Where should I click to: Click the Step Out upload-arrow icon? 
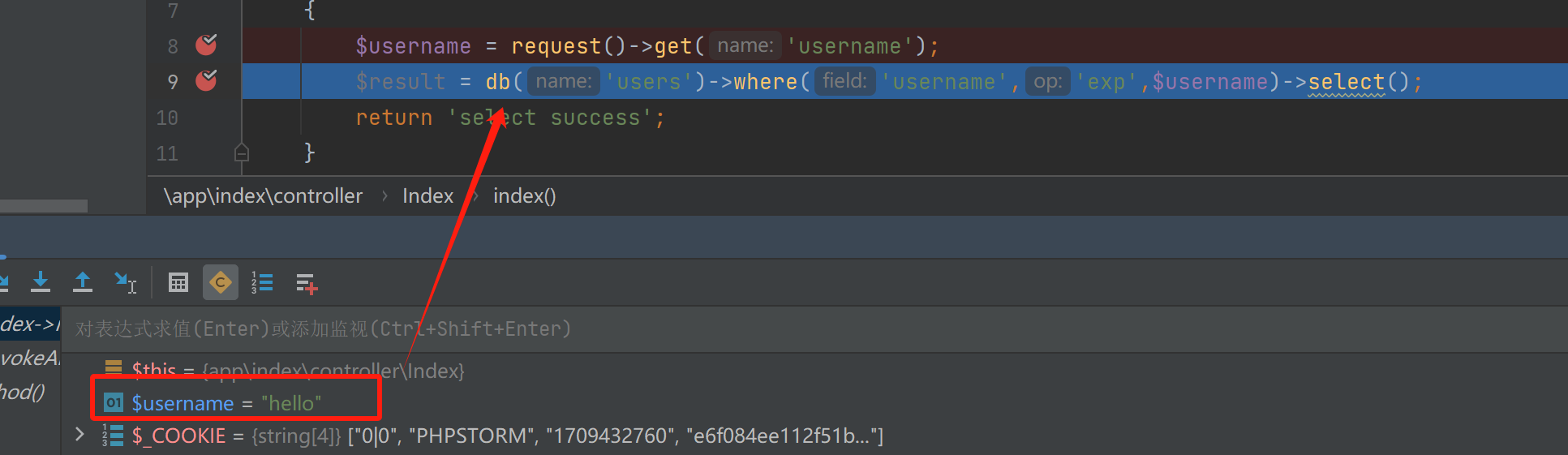(x=83, y=282)
